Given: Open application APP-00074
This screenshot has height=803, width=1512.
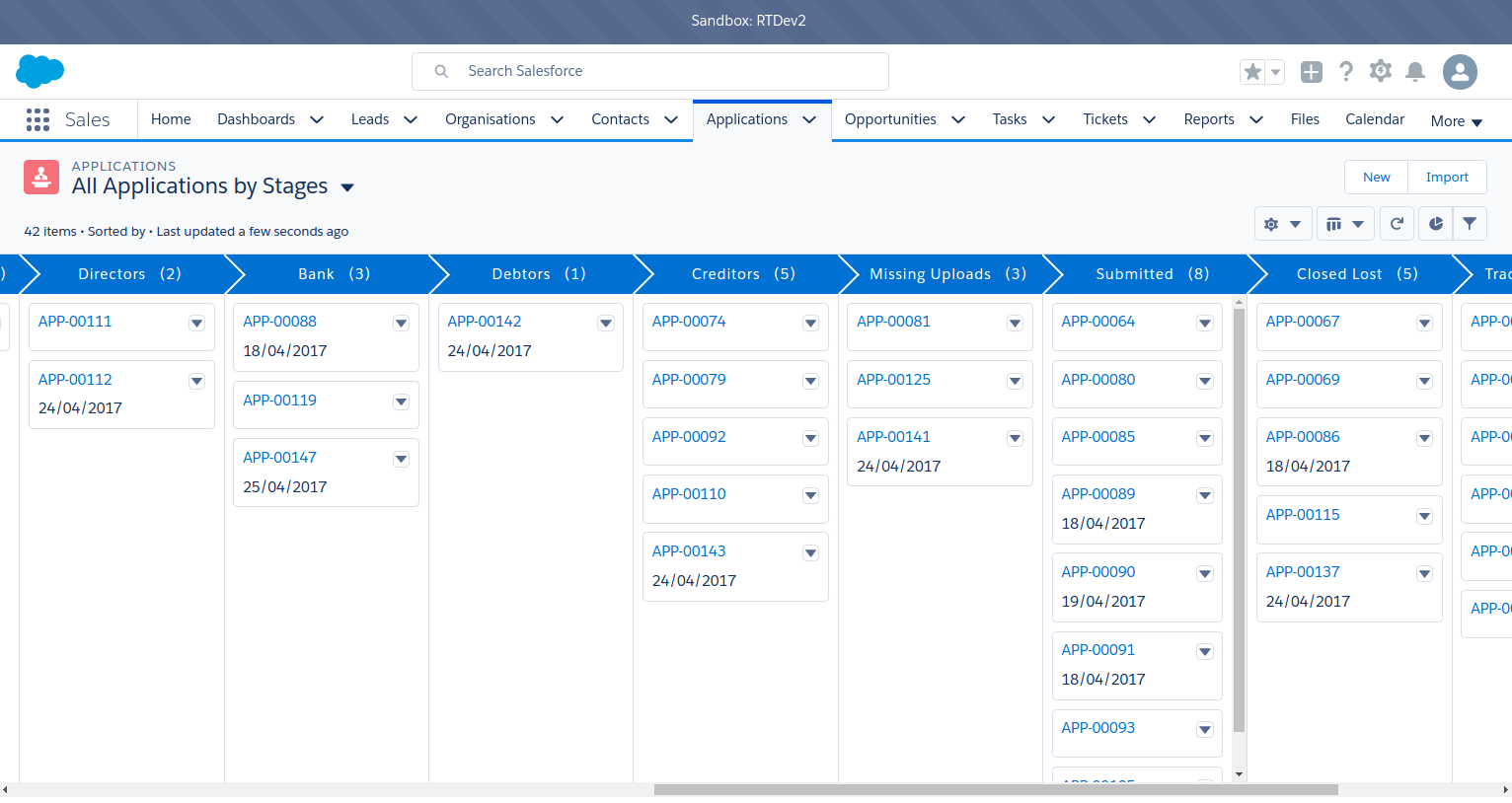Looking at the screenshot, I should click(689, 322).
